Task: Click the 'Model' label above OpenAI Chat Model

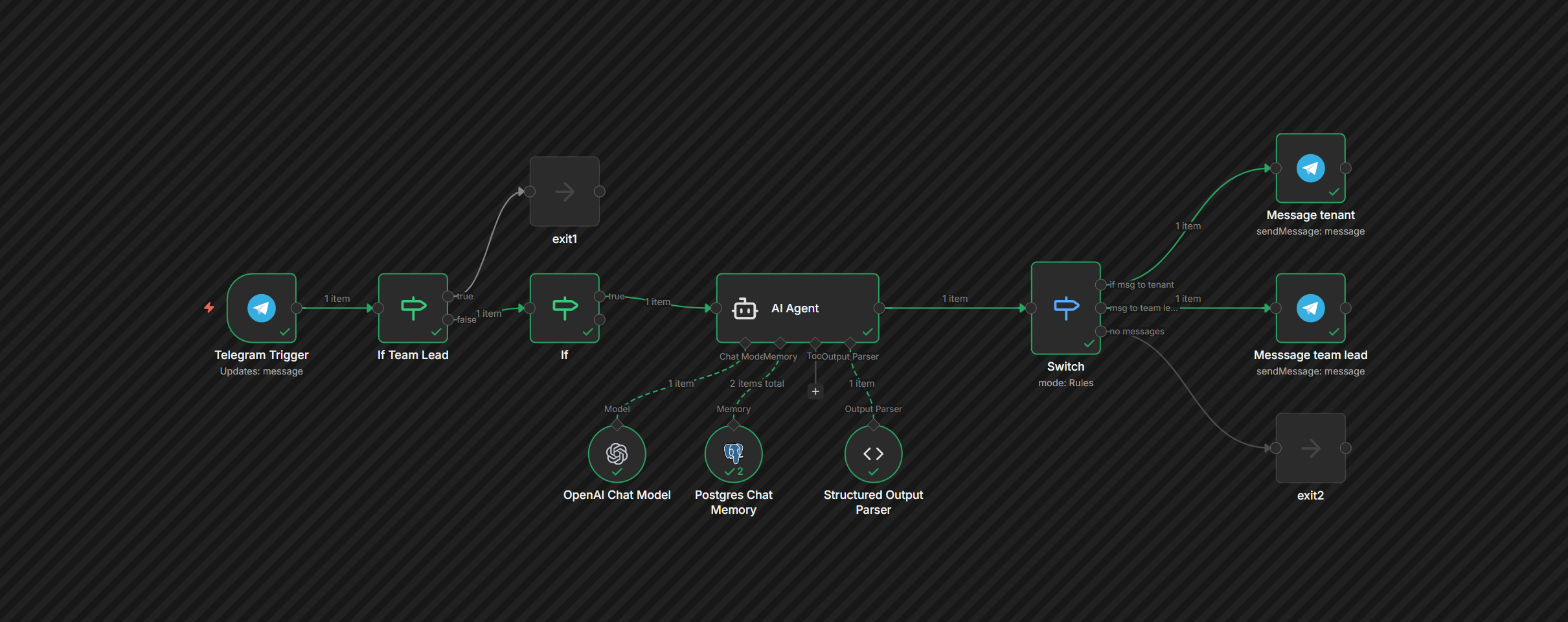Action: 617,409
